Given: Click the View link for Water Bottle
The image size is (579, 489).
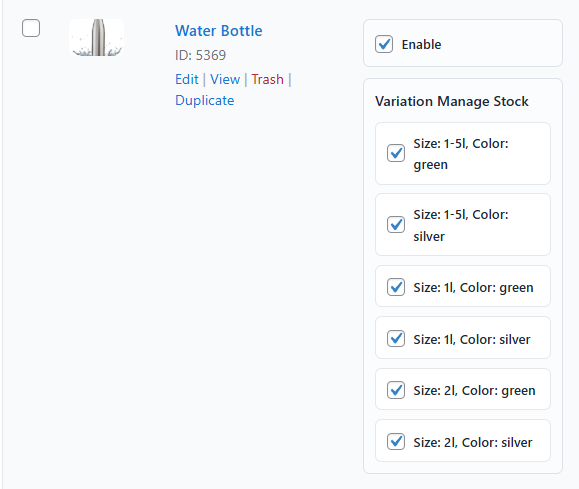Looking at the screenshot, I should click(225, 79).
